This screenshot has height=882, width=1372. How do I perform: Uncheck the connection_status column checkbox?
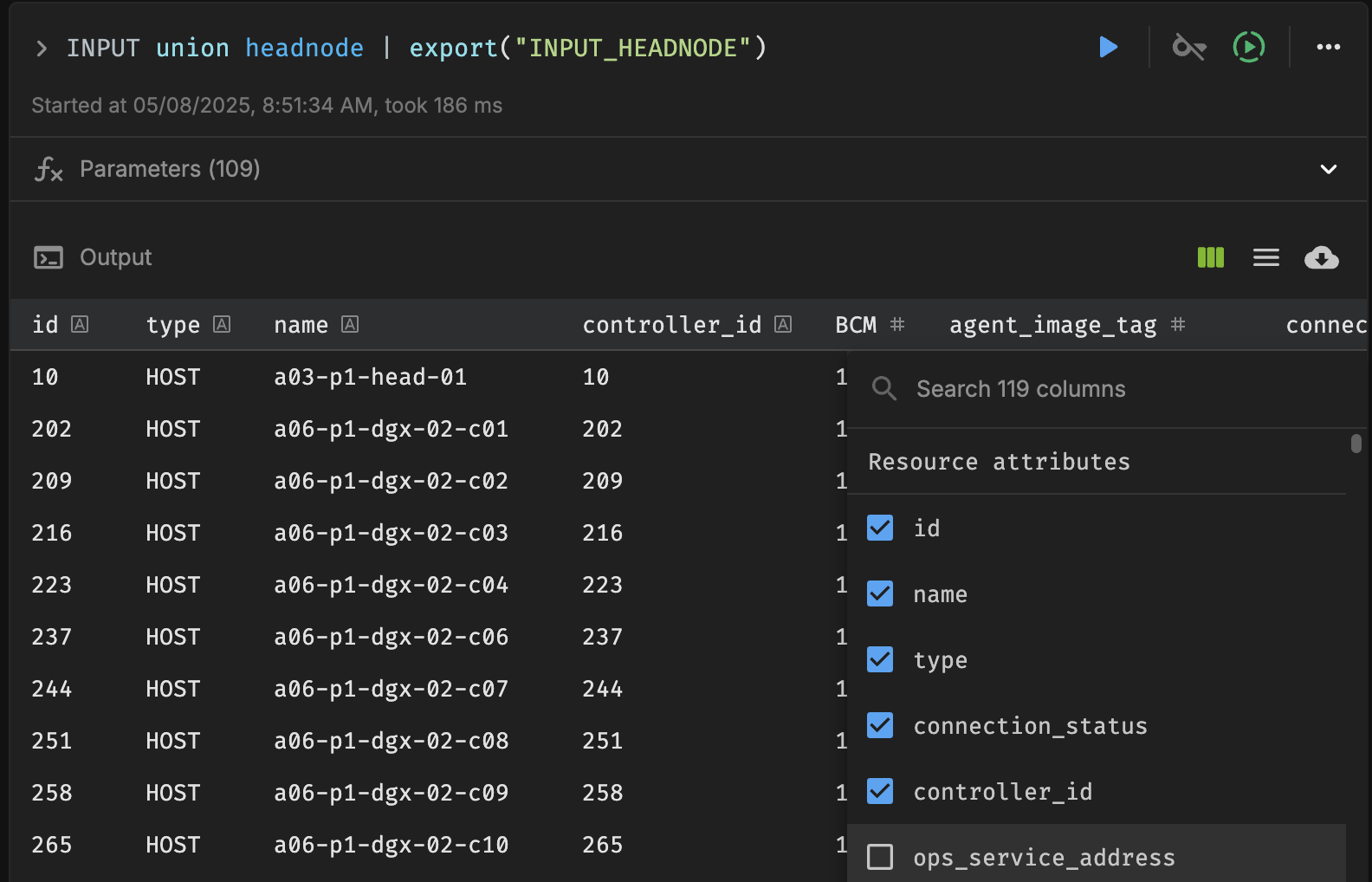[x=880, y=725]
